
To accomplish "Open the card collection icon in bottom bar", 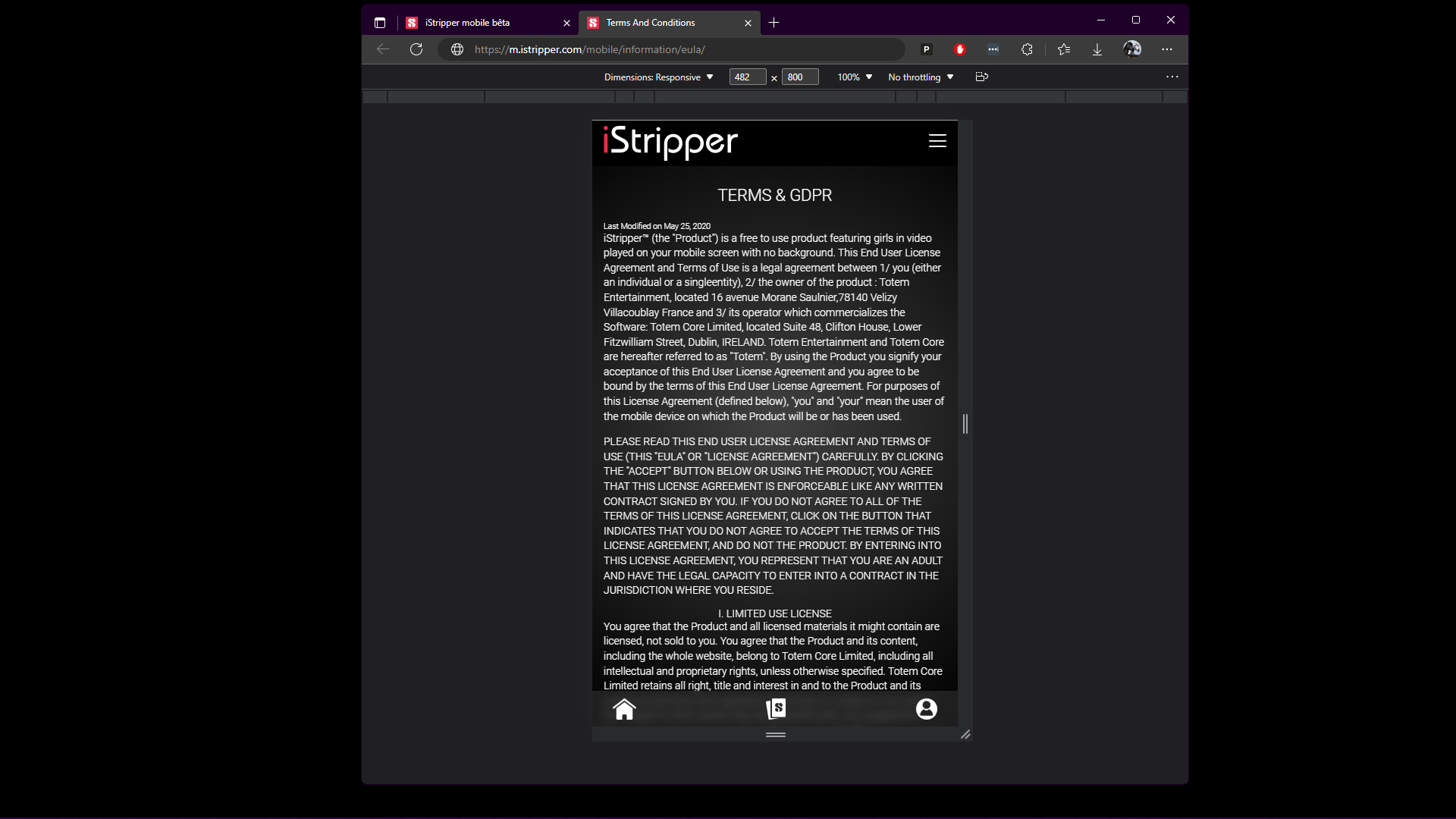I will click(776, 709).
